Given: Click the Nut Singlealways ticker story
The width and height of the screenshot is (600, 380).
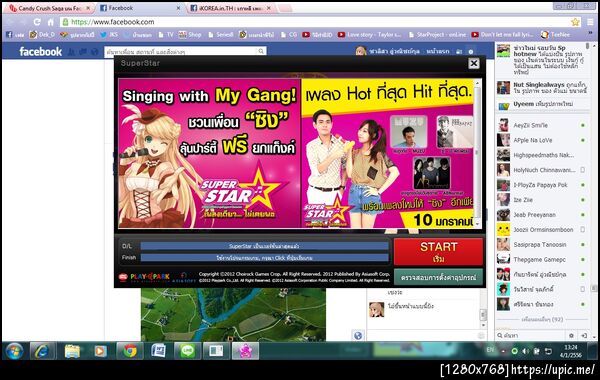Looking at the screenshot, I should pyautogui.click(x=541, y=88).
